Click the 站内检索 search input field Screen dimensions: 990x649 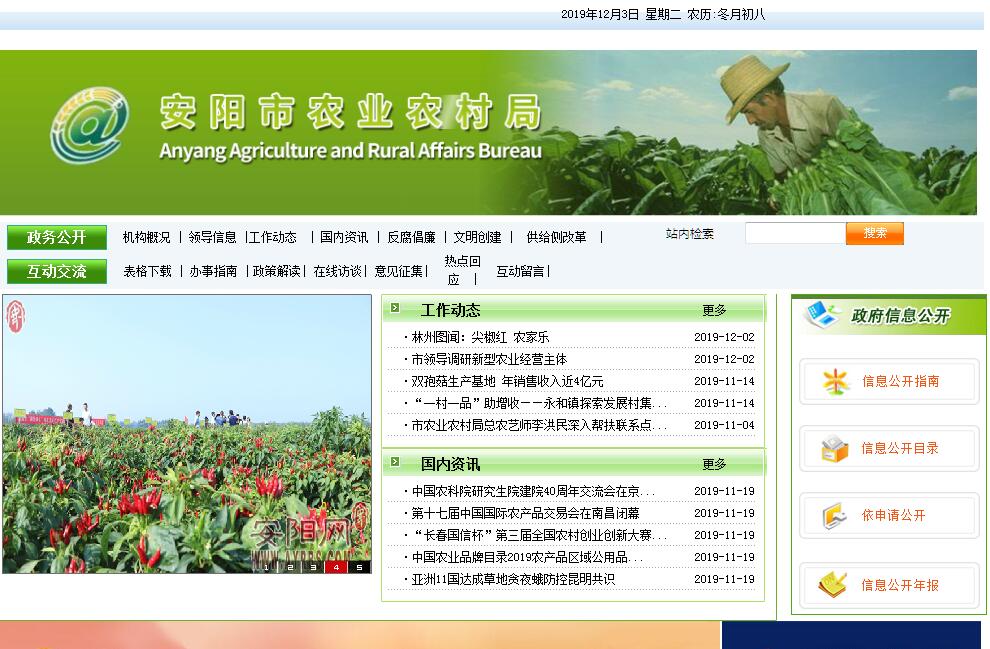pyautogui.click(x=794, y=233)
